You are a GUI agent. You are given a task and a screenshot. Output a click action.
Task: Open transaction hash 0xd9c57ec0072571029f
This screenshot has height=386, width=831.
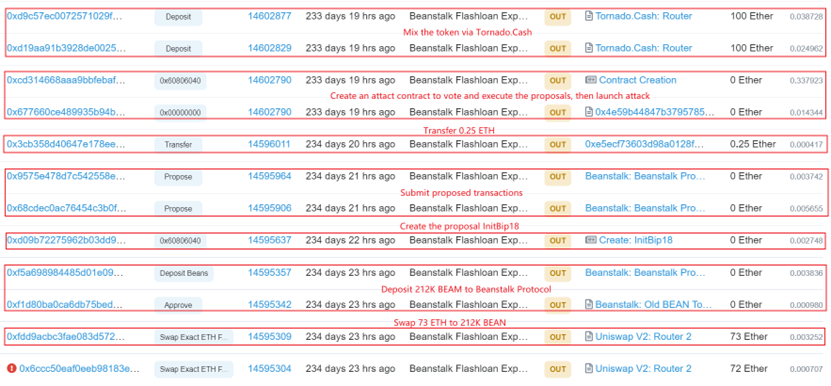click(x=65, y=16)
